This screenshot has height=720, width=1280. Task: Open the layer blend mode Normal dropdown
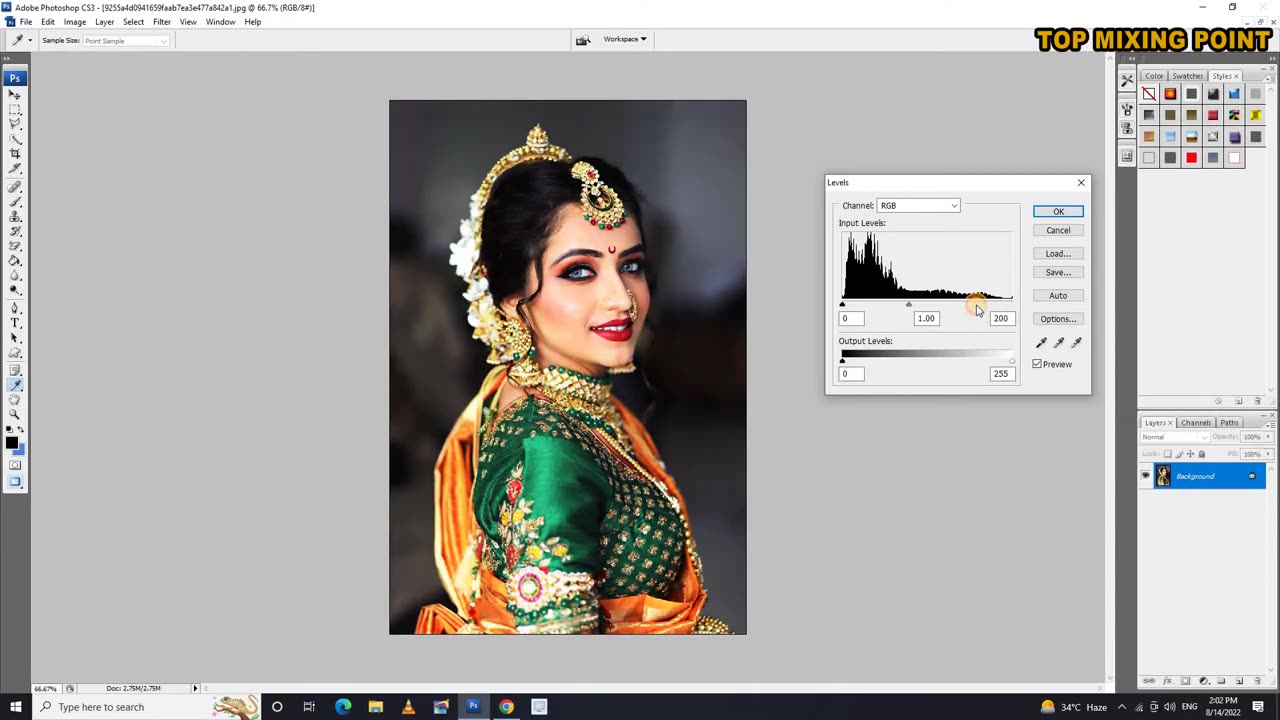[x=1175, y=437]
